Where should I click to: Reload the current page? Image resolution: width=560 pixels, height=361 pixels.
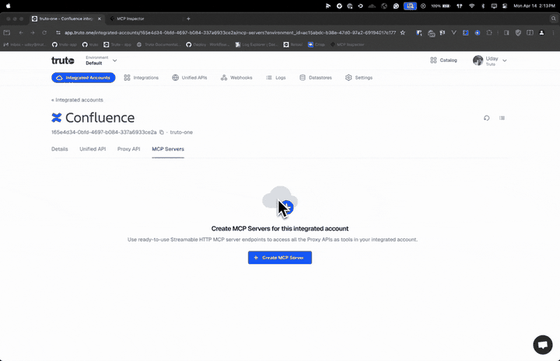(x=44, y=32)
